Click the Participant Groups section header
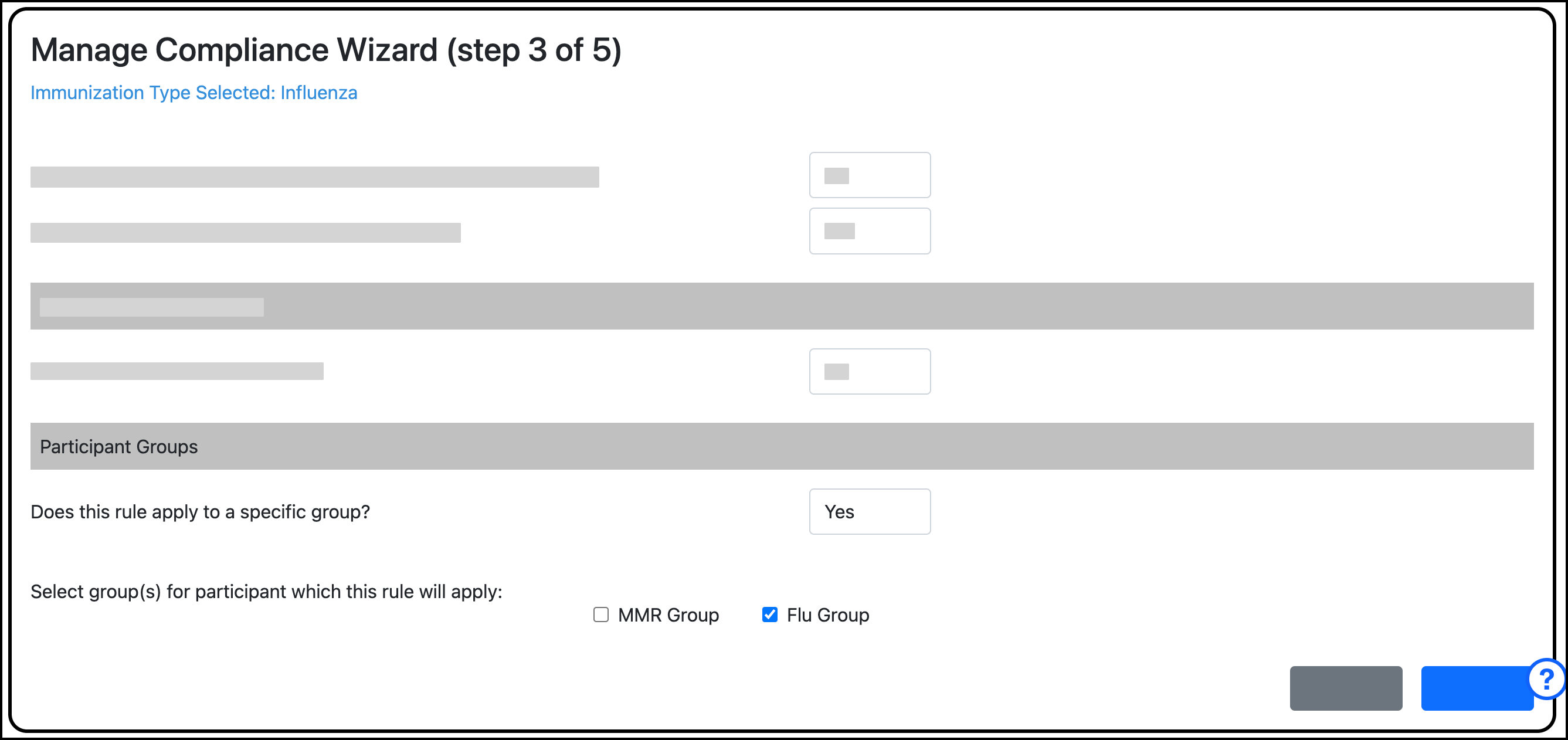Image resolution: width=1568 pixels, height=740 pixels. tap(118, 446)
